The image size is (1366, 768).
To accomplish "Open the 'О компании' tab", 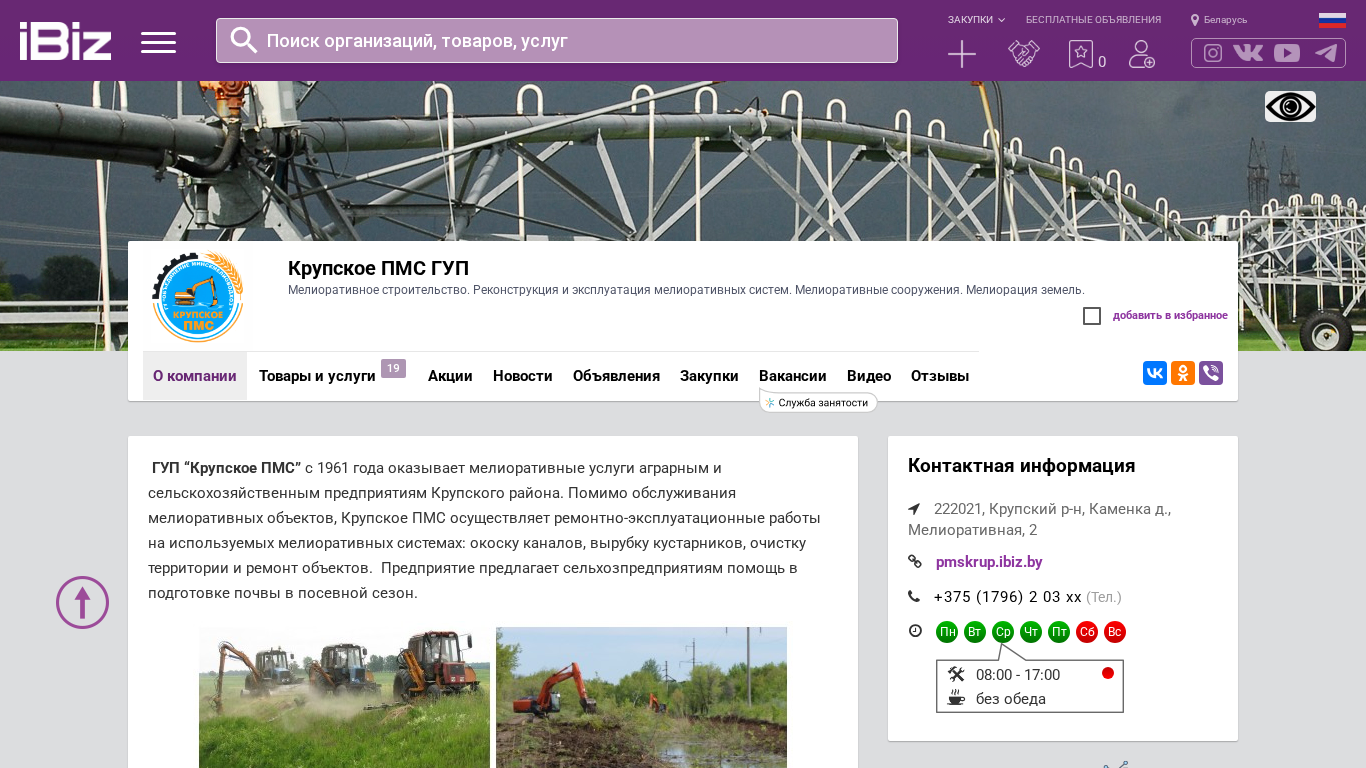I will (x=195, y=376).
